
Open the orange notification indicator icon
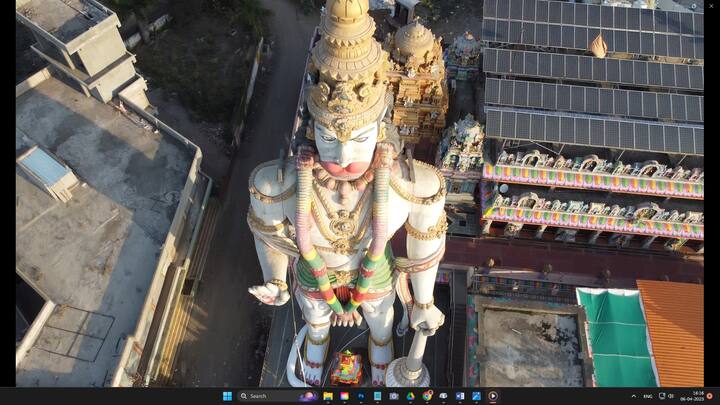click(710, 396)
